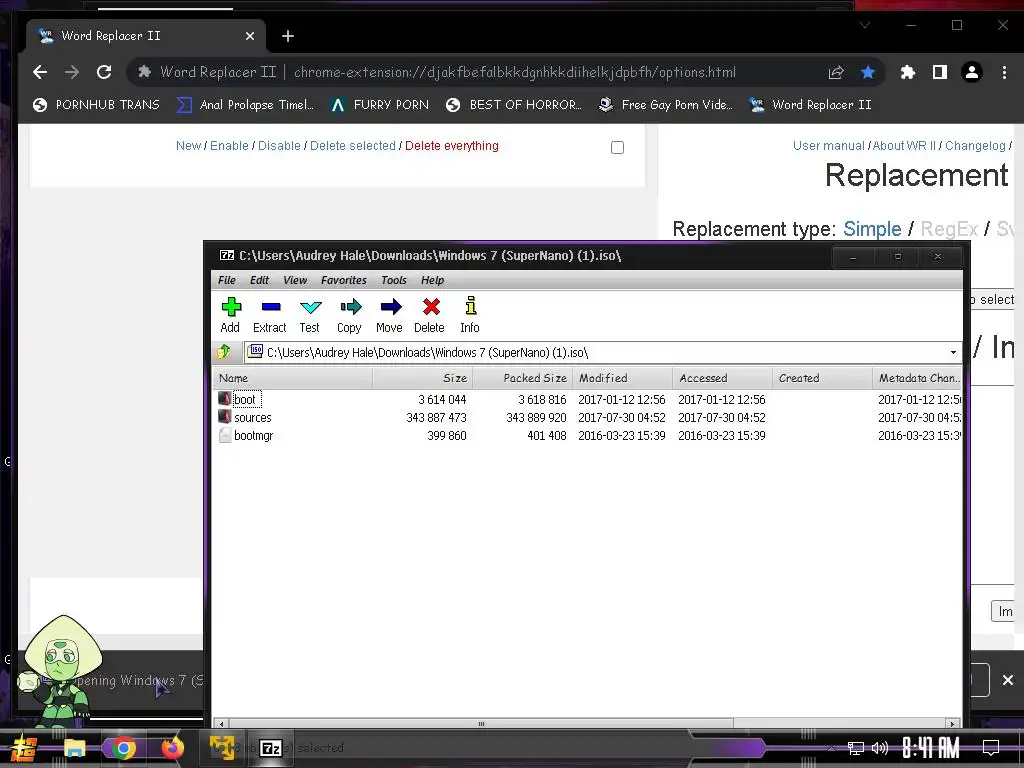
Task: Close the Chrome downloads bar
Action: pyautogui.click(x=1008, y=680)
